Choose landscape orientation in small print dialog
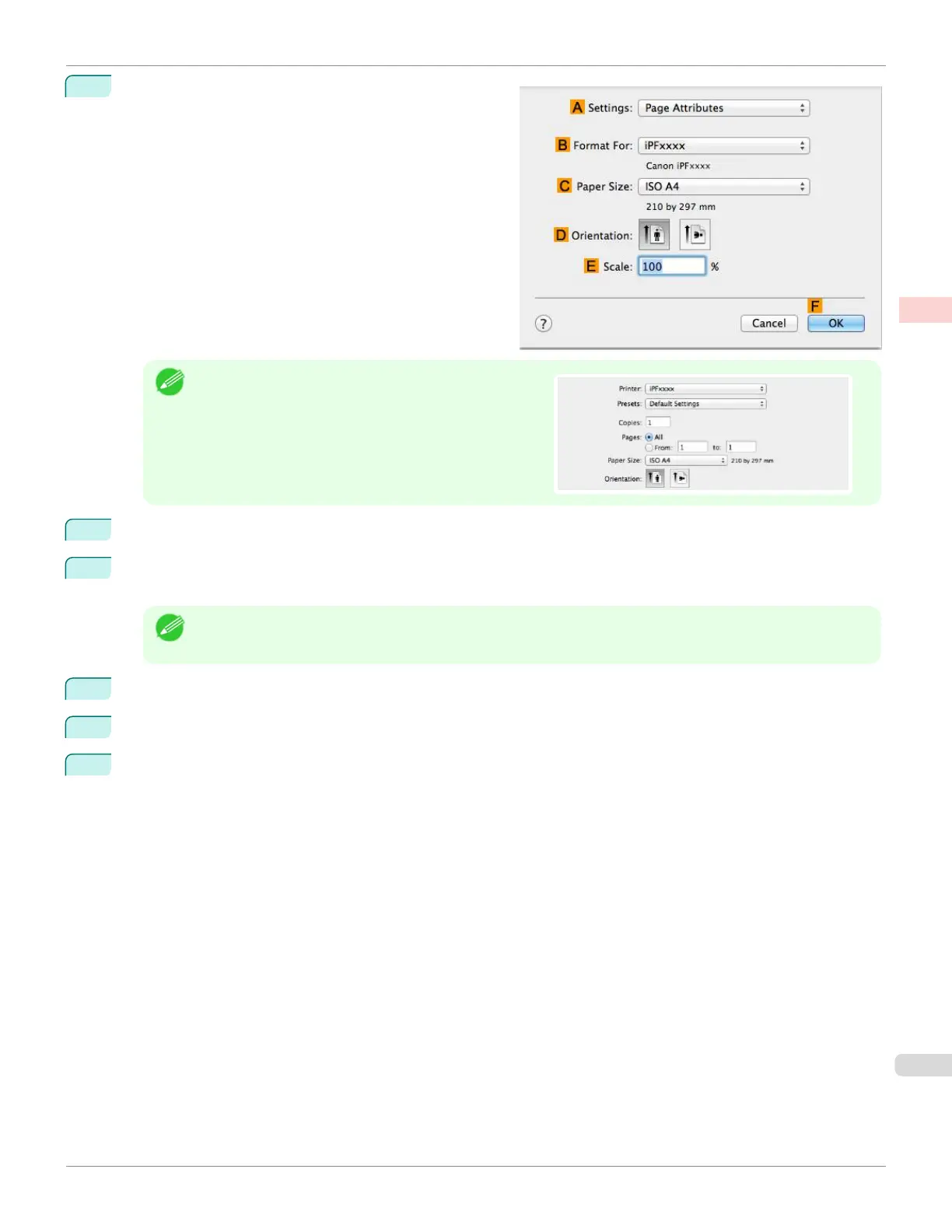 (680, 478)
